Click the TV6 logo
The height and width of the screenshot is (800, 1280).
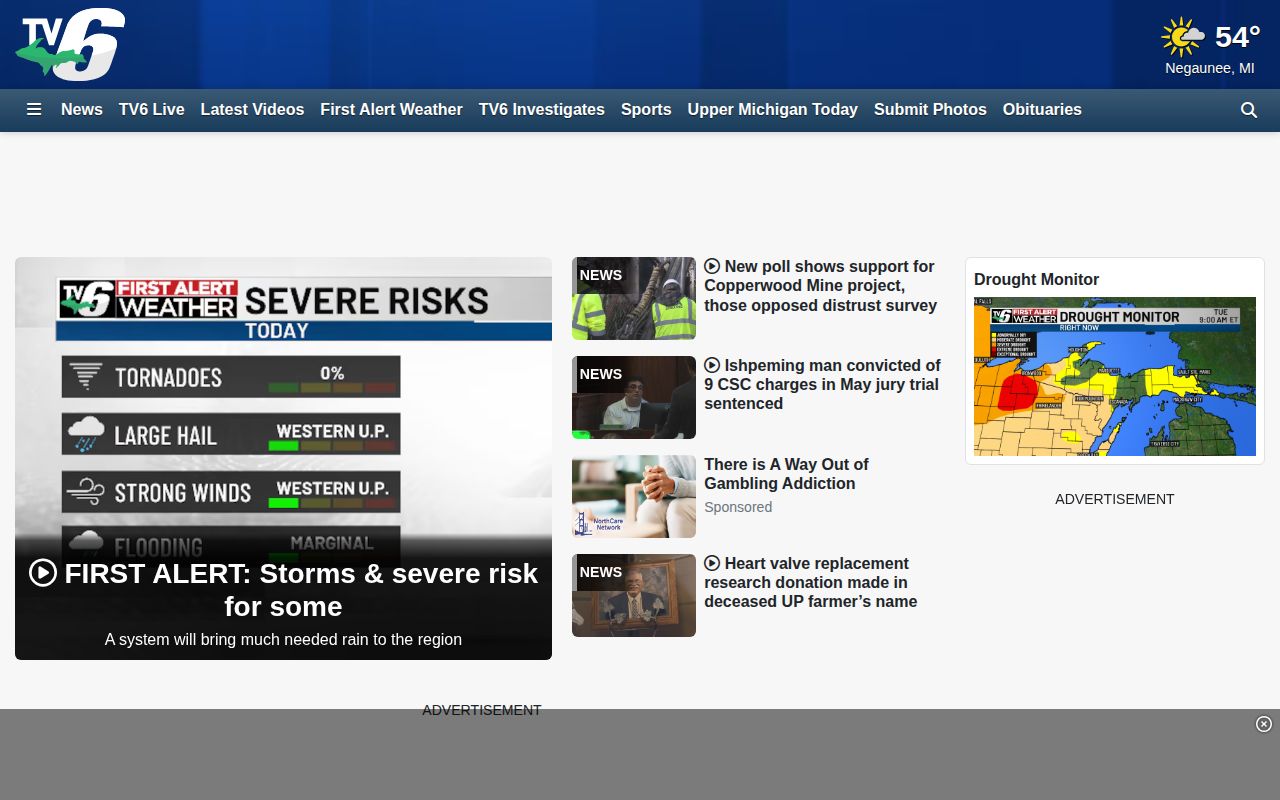[x=70, y=45]
